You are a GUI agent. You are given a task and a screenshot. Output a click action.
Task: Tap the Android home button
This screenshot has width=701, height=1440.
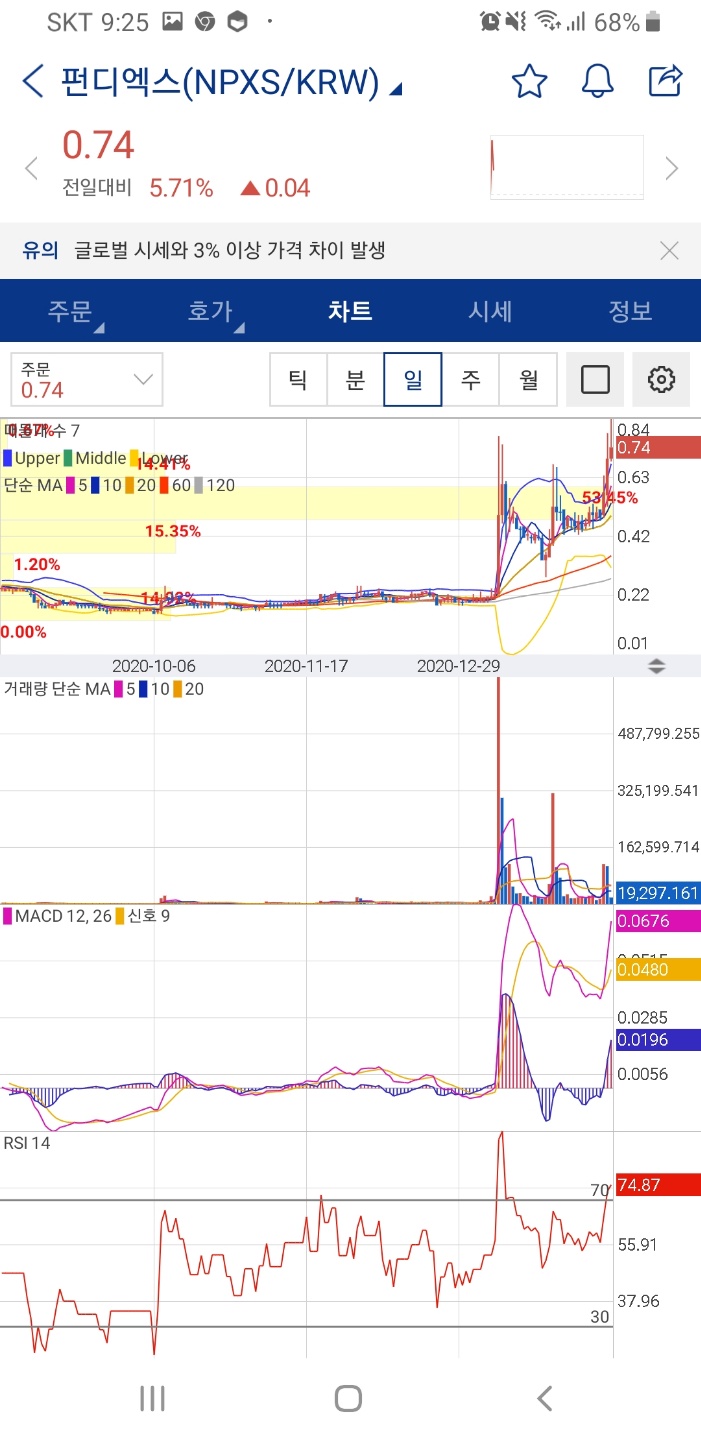click(348, 1398)
